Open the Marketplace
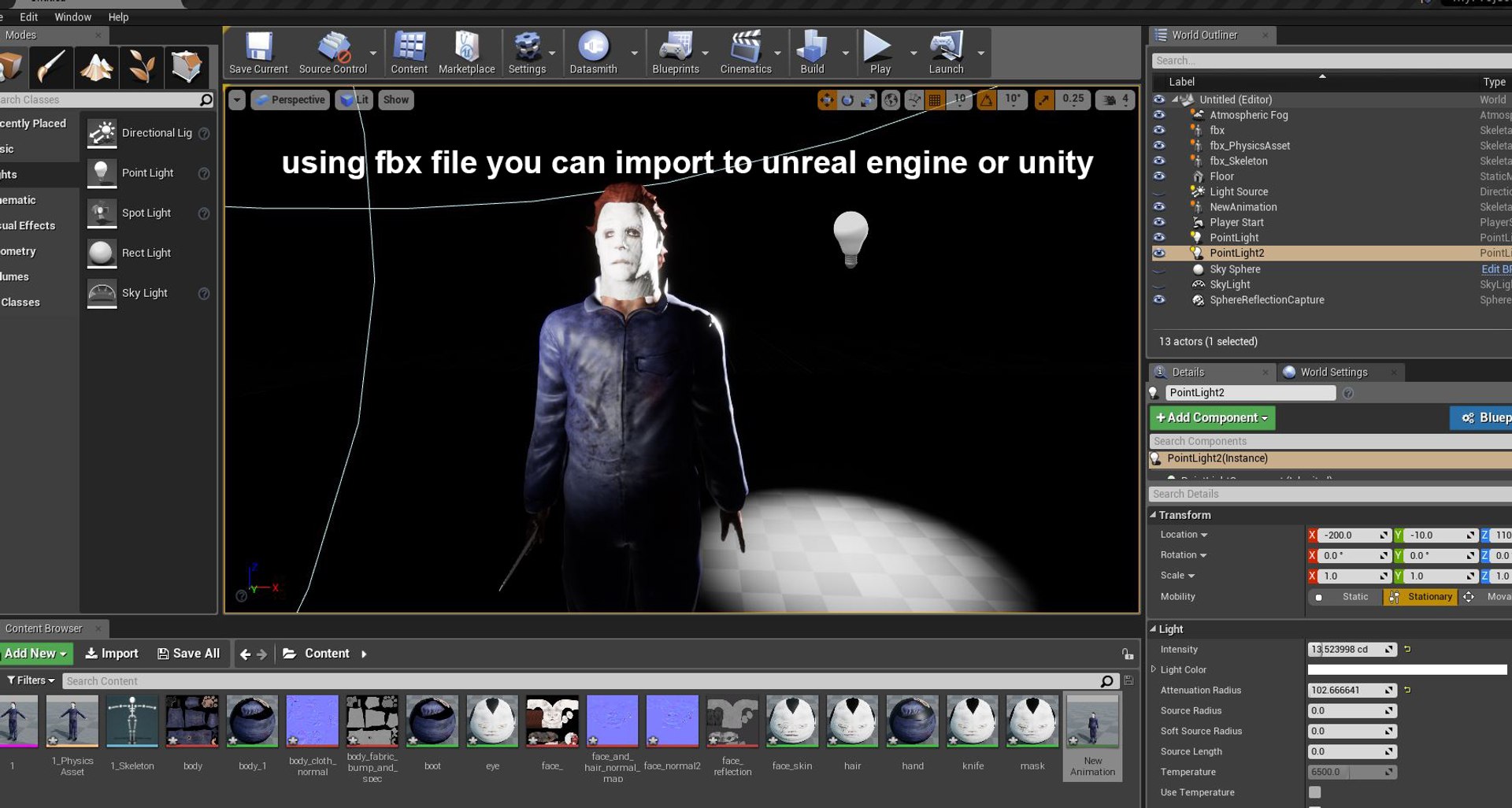Image resolution: width=1512 pixels, height=808 pixels. [466, 53]
